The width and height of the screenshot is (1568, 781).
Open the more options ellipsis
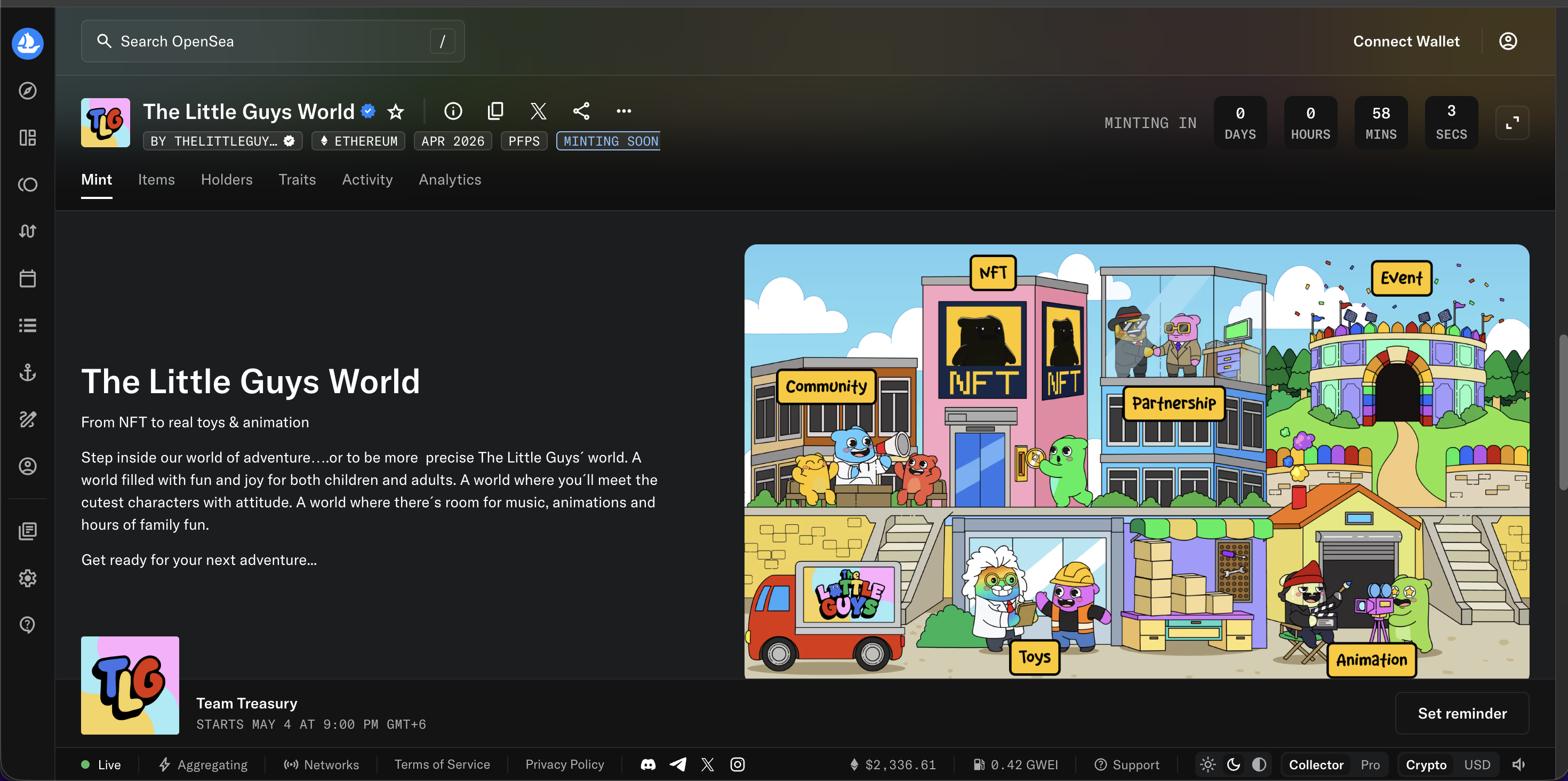[x=624, y=111]
